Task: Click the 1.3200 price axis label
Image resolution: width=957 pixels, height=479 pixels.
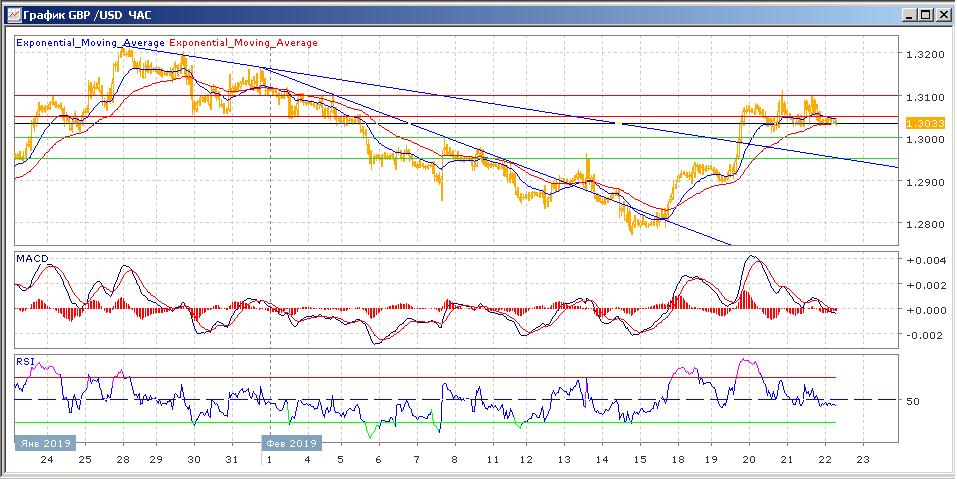Action: [x=920, y=54]
